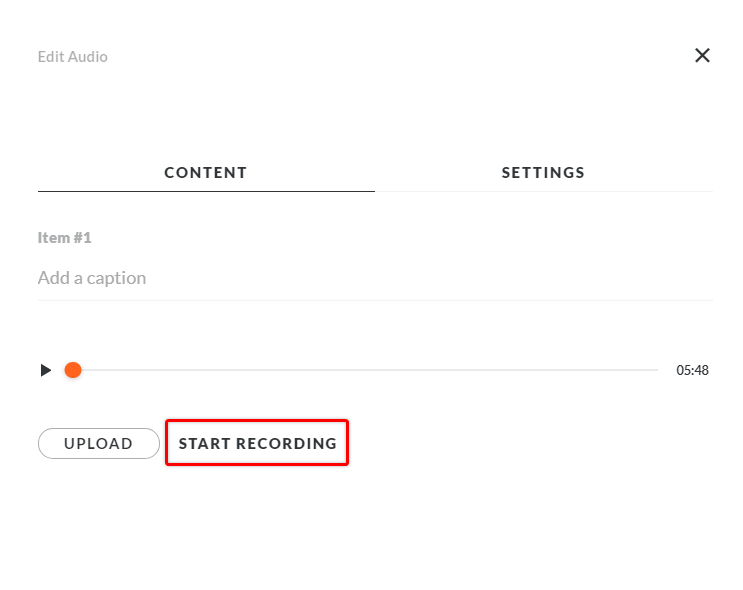Image resolution: width=743 pixels, height=590 pixels.
Task: Click the 05:48 duration label
Action: (x=692, y=370)
